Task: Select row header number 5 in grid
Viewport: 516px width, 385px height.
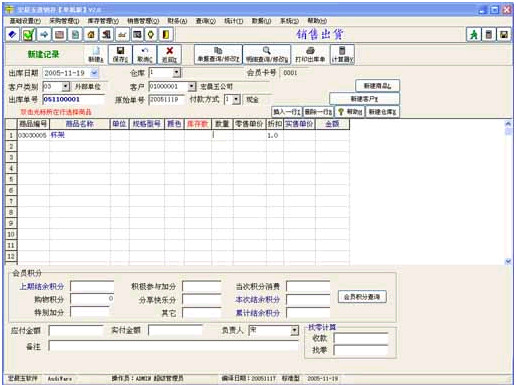Action: coord(11,179)
